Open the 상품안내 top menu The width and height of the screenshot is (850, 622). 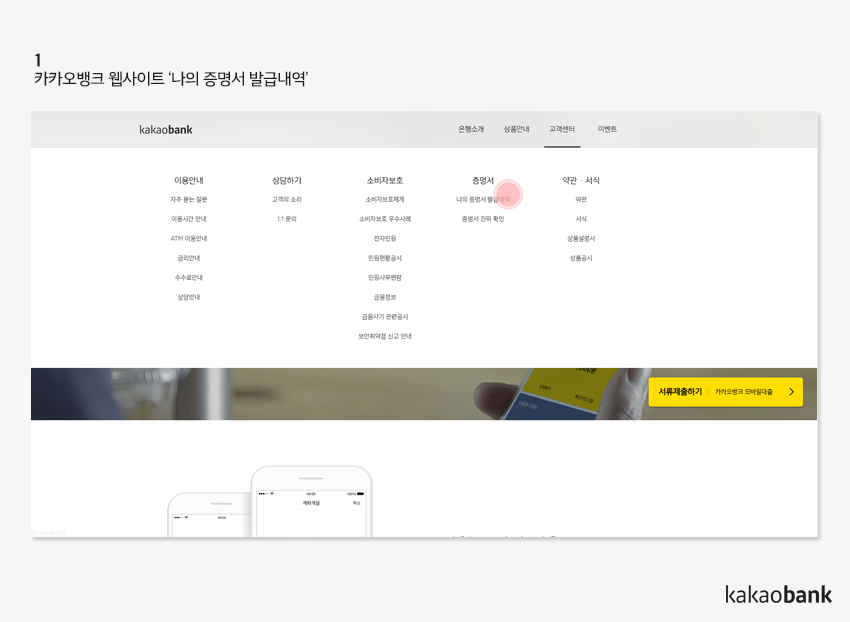[x=516, y=129]
